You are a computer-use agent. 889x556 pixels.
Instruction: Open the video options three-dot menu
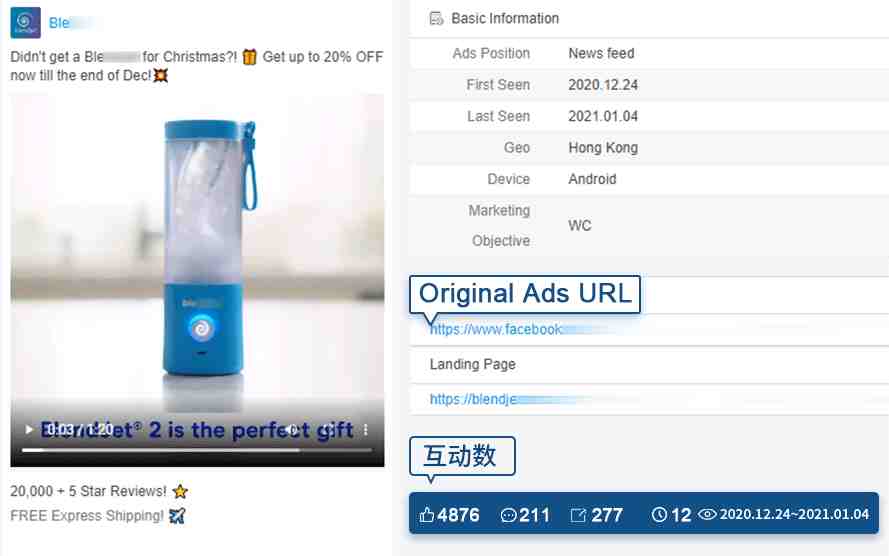coord(366,430)
